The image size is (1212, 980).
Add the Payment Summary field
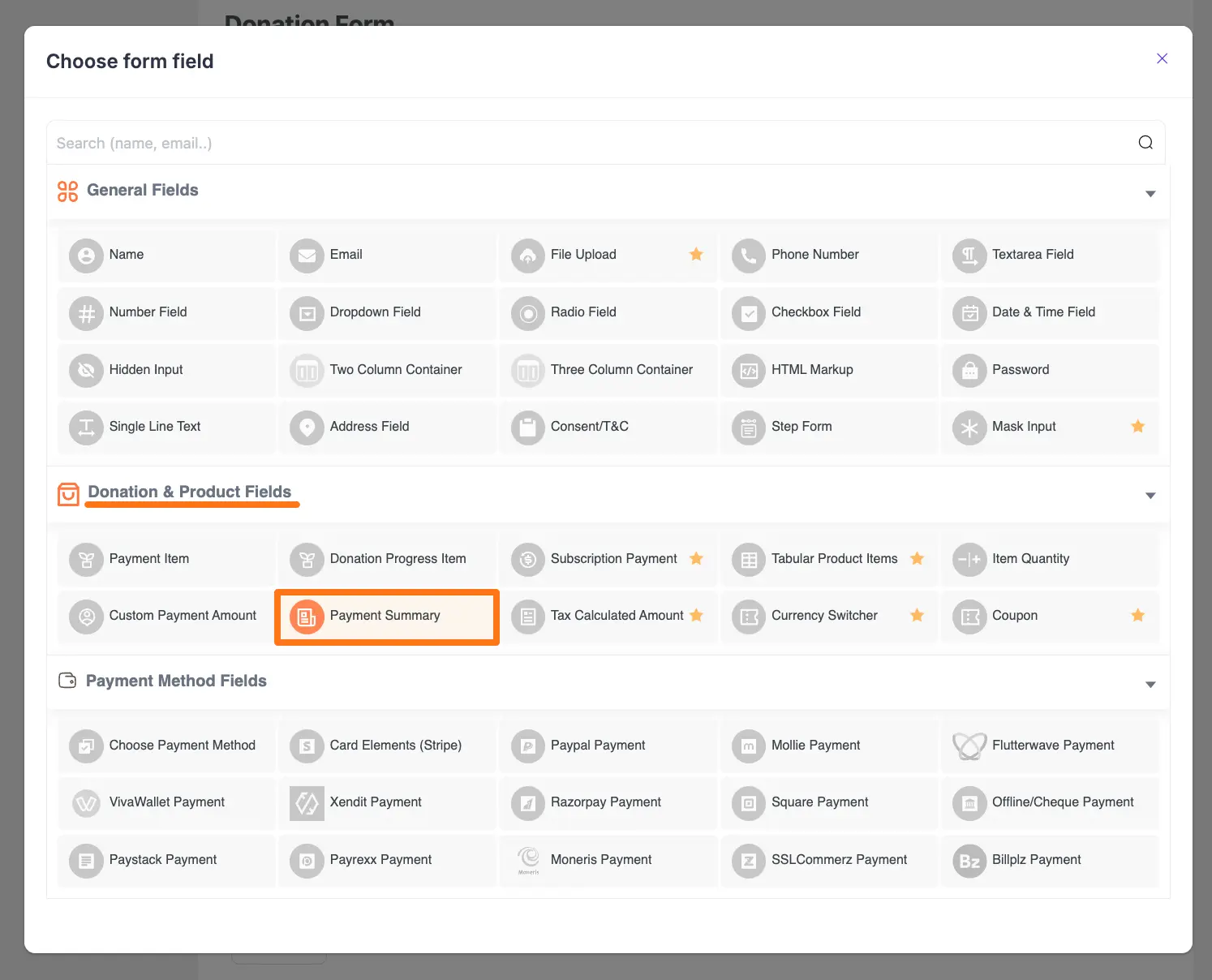click(x=386, y=616)
